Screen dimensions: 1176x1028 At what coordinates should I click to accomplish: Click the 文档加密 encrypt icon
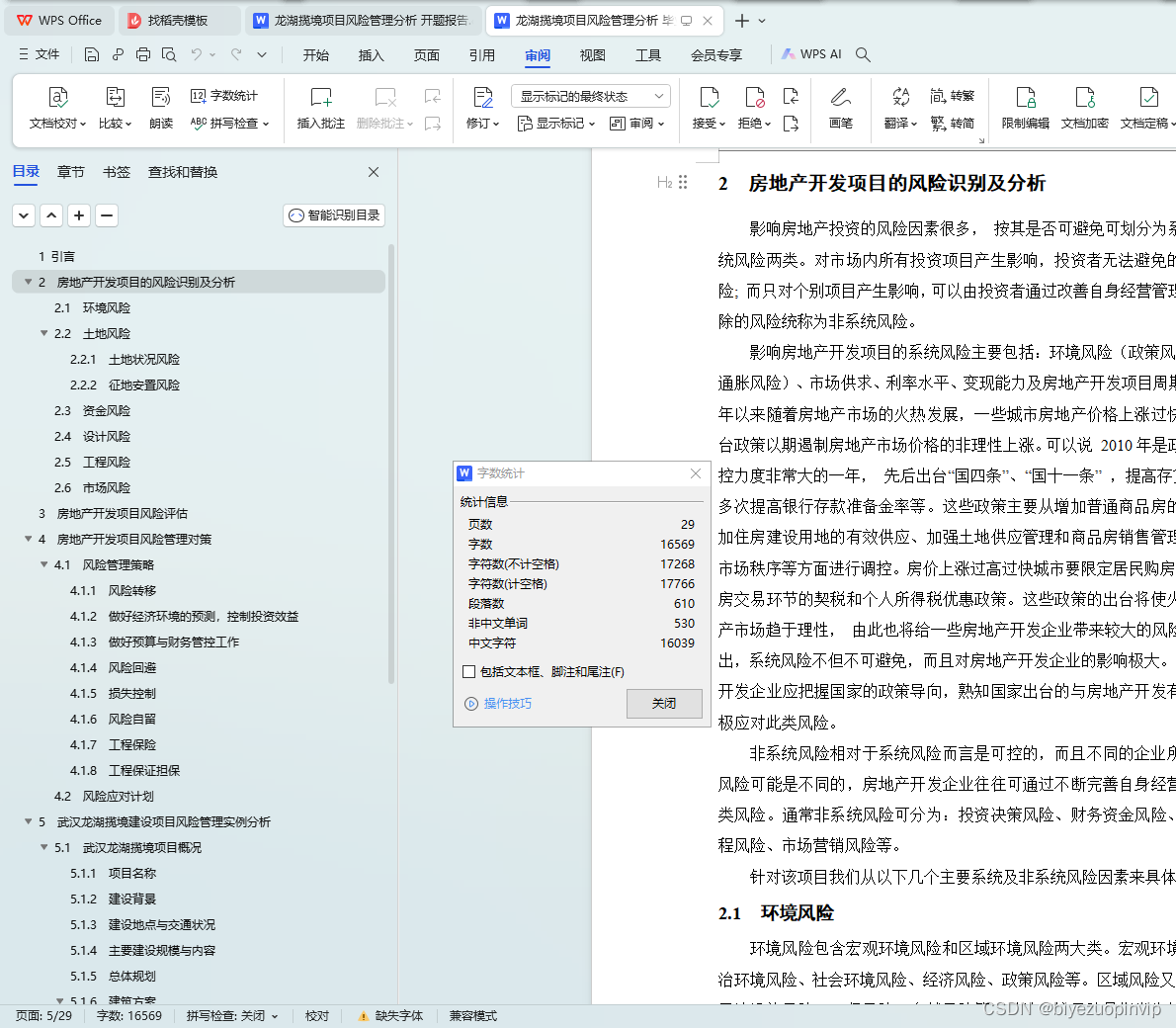1084,97
